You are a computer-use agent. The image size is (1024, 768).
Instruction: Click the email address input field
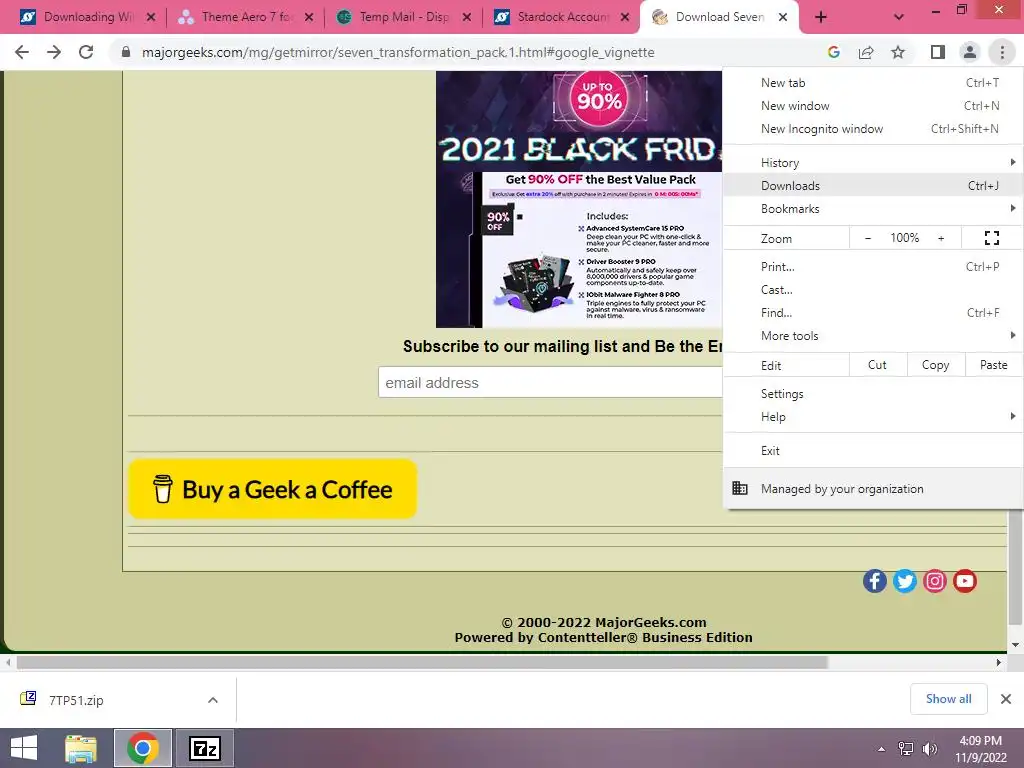[x=550, y=383]
